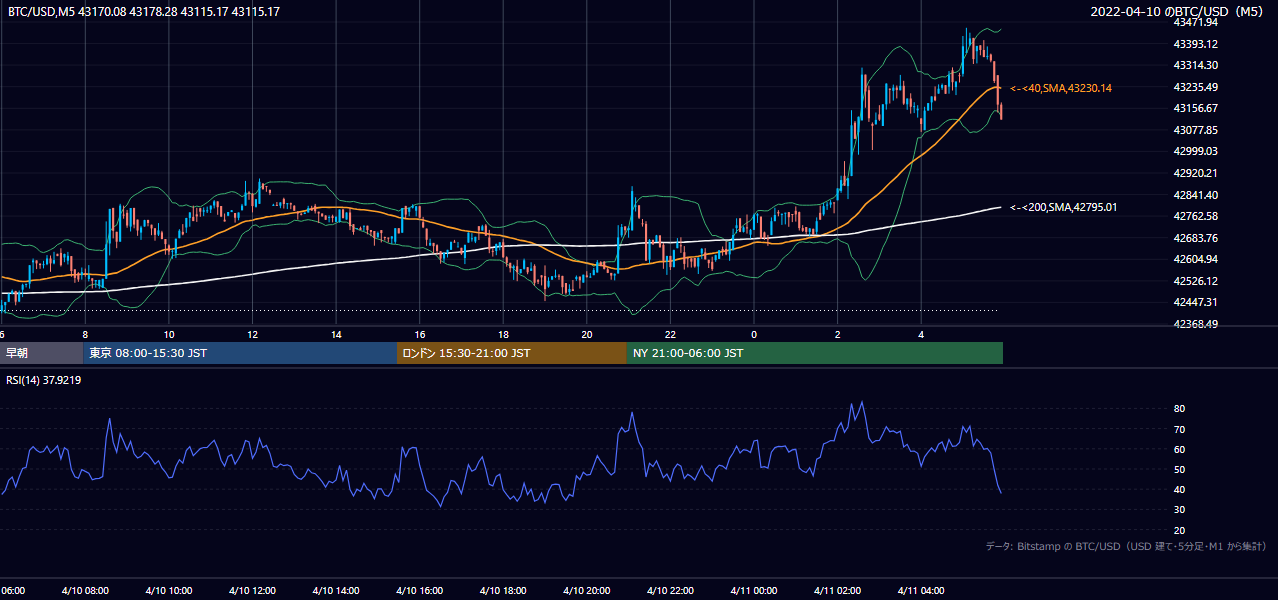Click the bottom axis label 4/10 08:00
Viewport: 1278px width, 600px height.
coord(85,591)
